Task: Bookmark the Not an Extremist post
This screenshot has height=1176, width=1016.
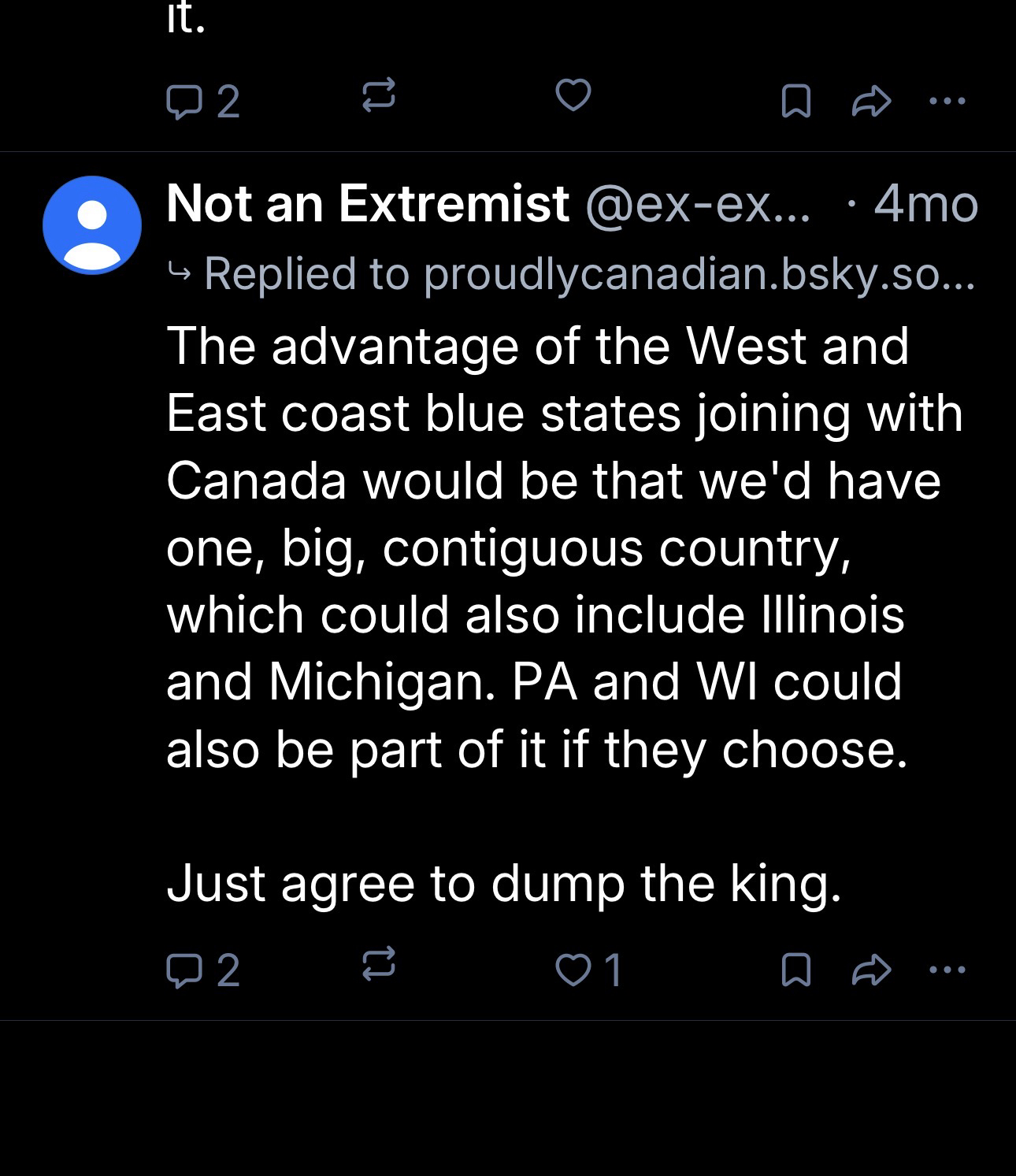Action: 795,970
